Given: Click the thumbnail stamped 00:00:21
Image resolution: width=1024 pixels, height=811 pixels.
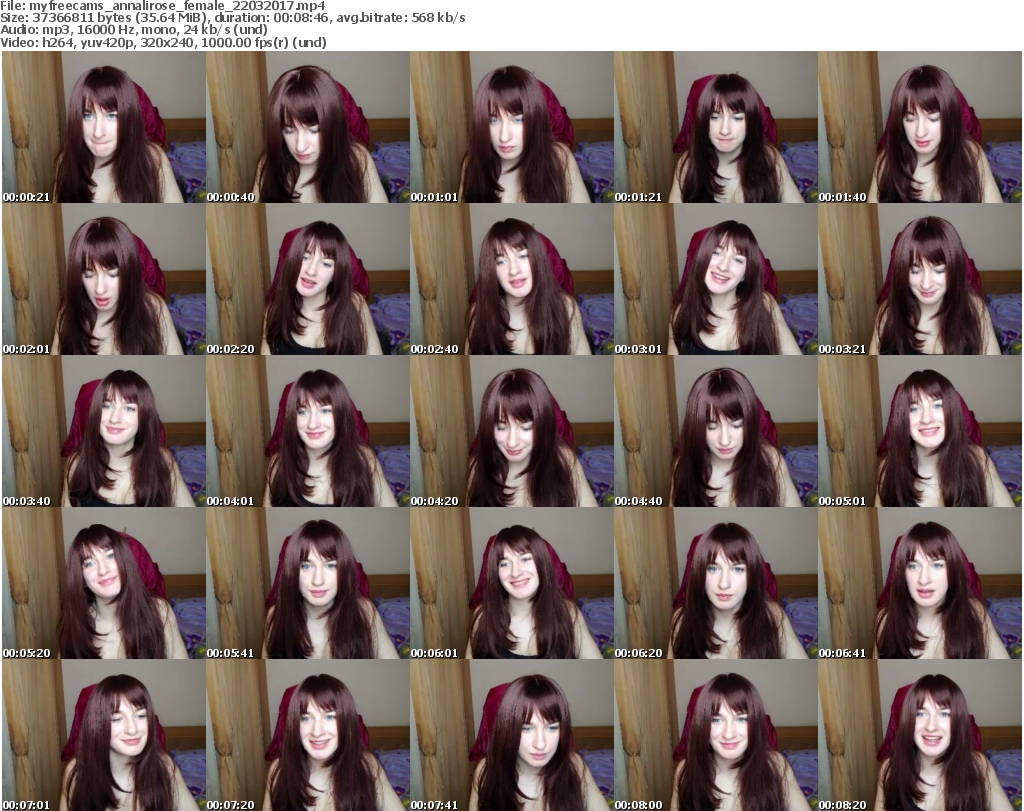Looking at the screenshot, I should click(x=104, y=127).
